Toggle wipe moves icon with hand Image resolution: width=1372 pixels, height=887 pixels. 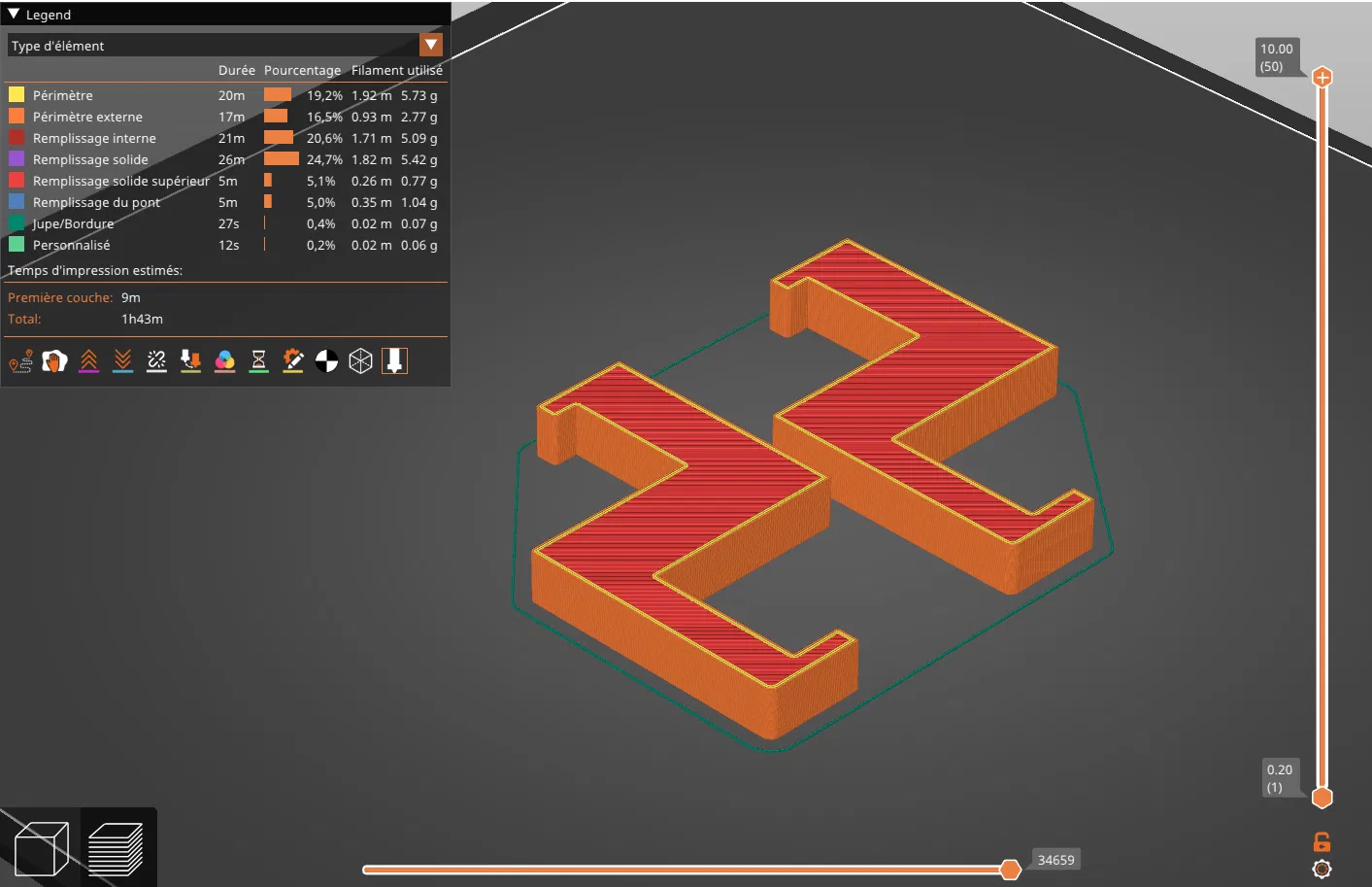(54, 361)
